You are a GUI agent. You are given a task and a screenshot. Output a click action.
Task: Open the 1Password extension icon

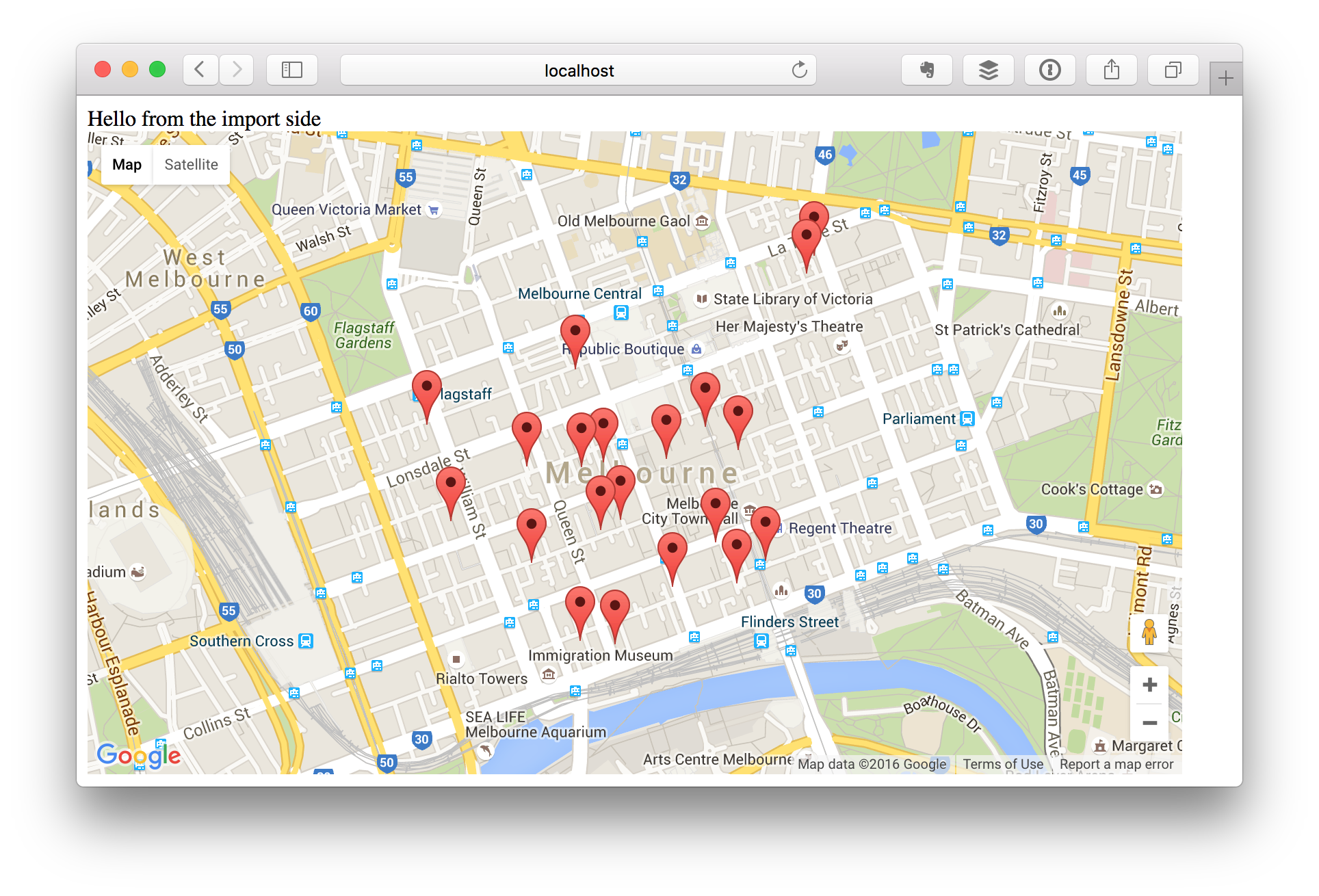1050,70
